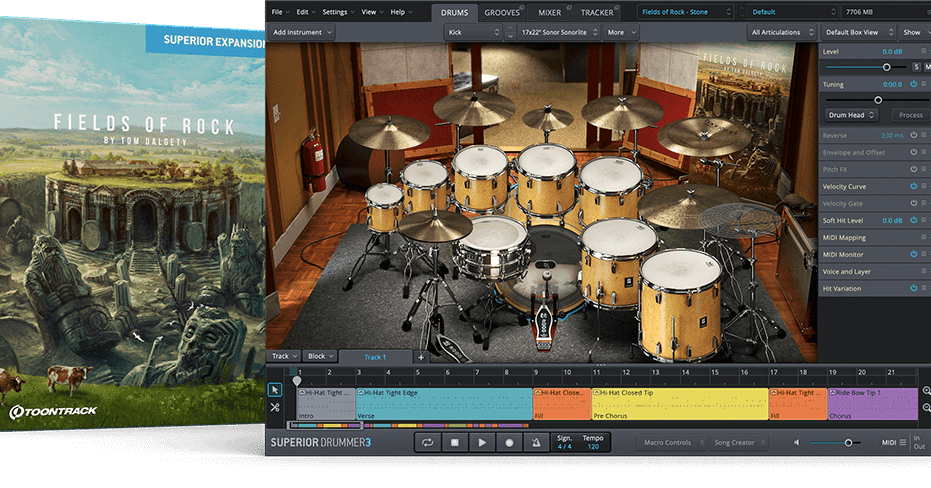The width and height of the screenshot is (931, 488).
Task: Open the Hit Variation menu icon
Action: click(923, 288)
